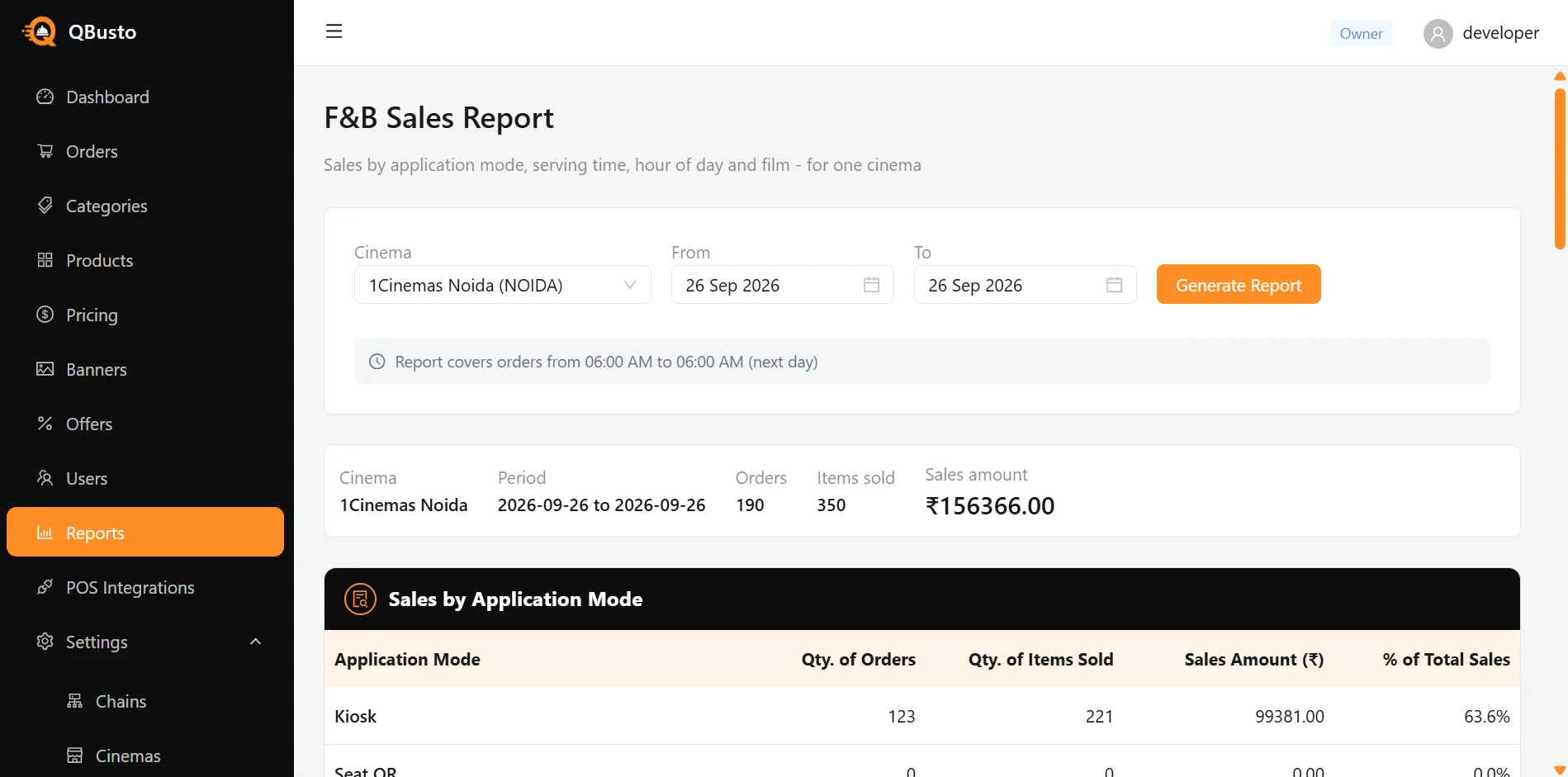Go to Orders in sidebar
The height and width of the screenshot is (777, 1568).
145,151
